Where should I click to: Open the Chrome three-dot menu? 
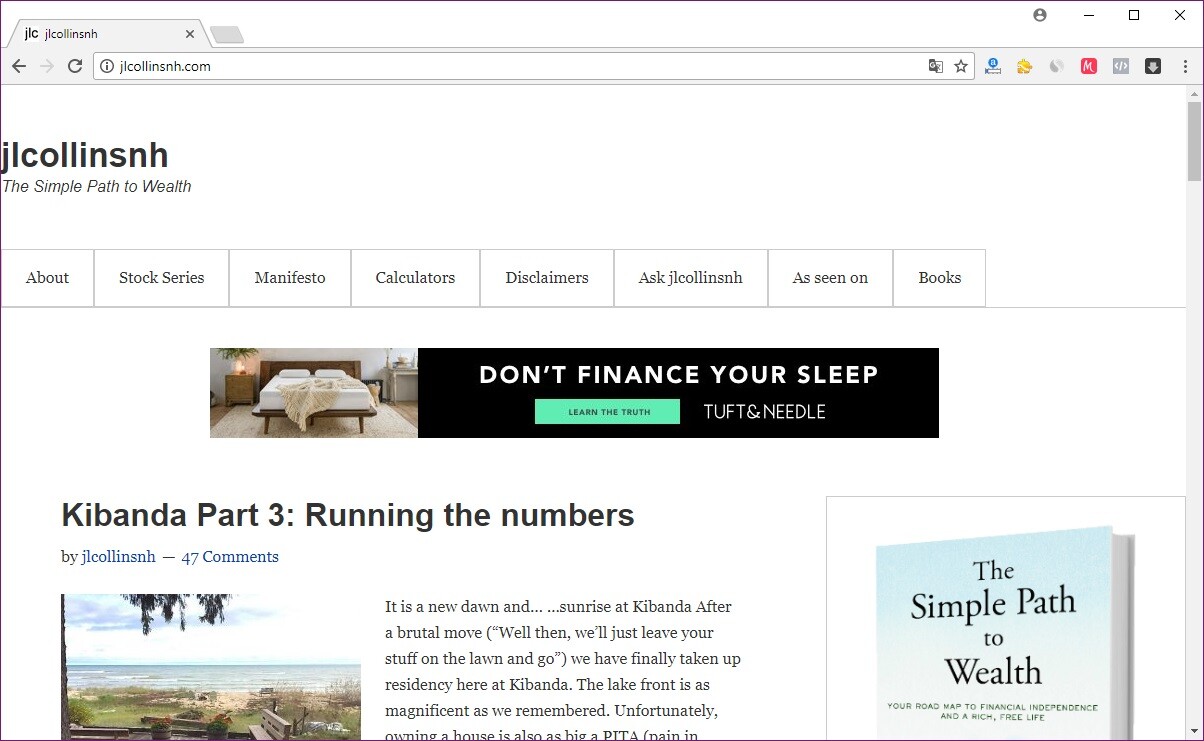(x=1186, y=66)
